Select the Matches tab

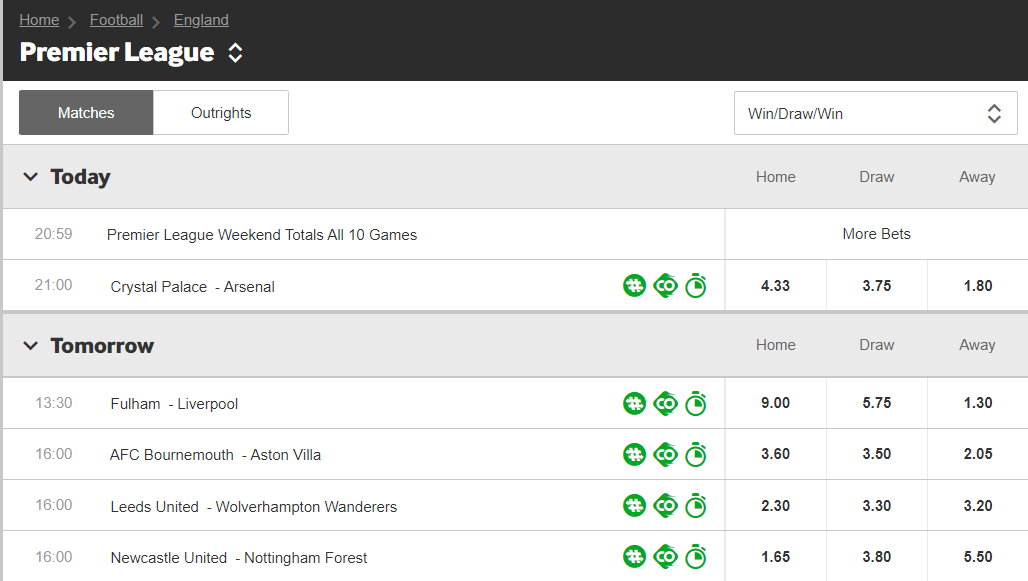point(86,113)
